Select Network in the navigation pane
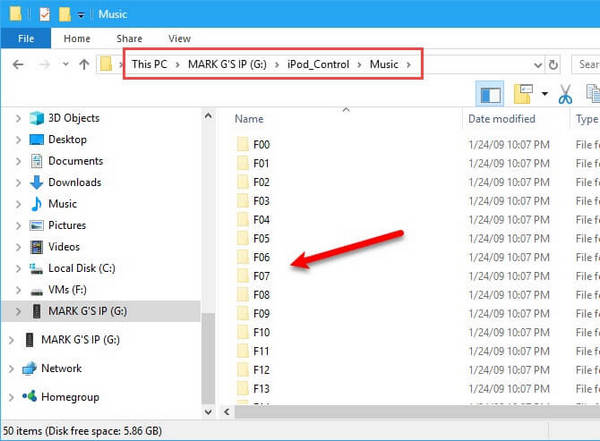This screenshot has height=441, width=600. point(61,368)
